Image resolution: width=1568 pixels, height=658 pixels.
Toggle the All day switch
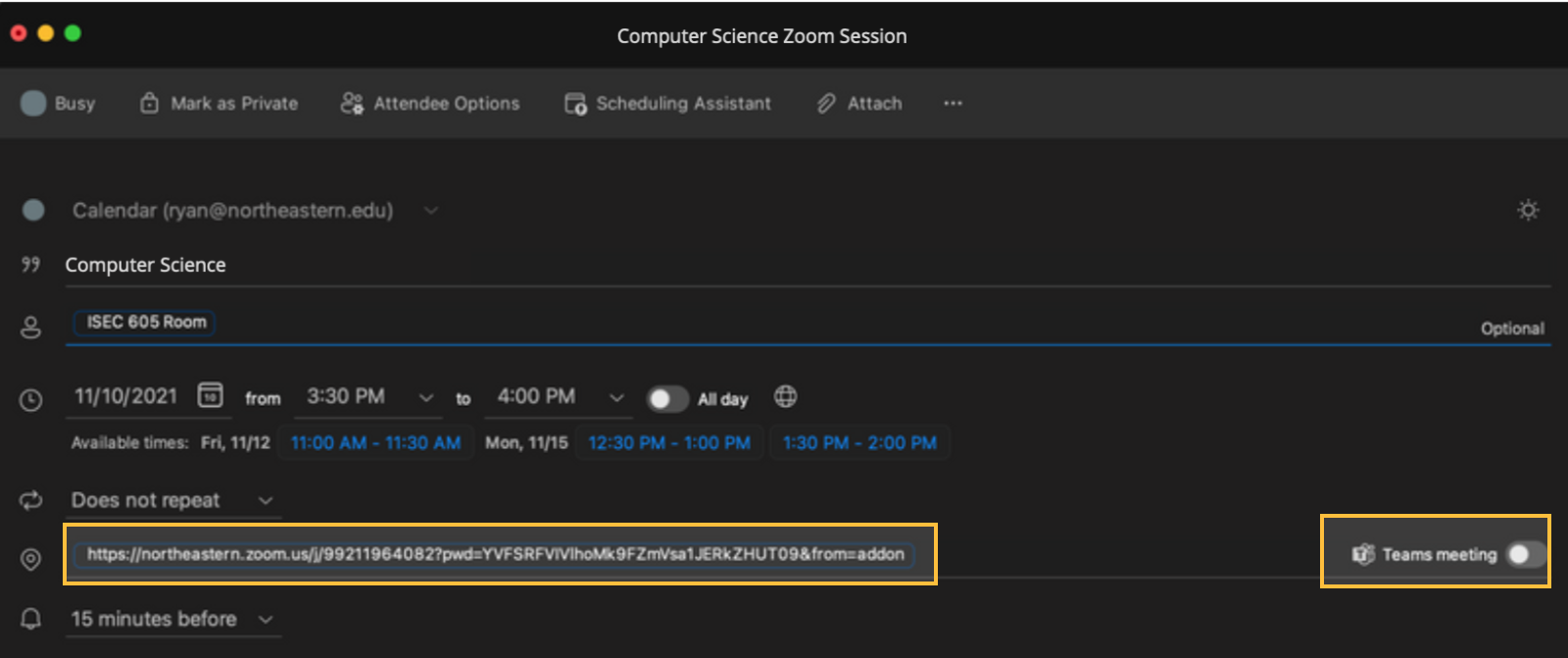coord(666,399)
